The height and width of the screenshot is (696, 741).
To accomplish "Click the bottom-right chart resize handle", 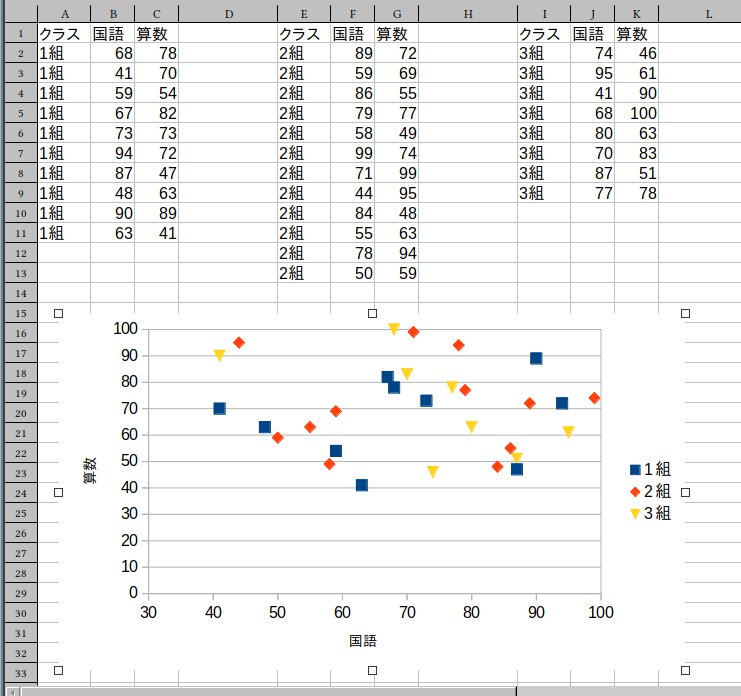I will (x=686, y=670).
